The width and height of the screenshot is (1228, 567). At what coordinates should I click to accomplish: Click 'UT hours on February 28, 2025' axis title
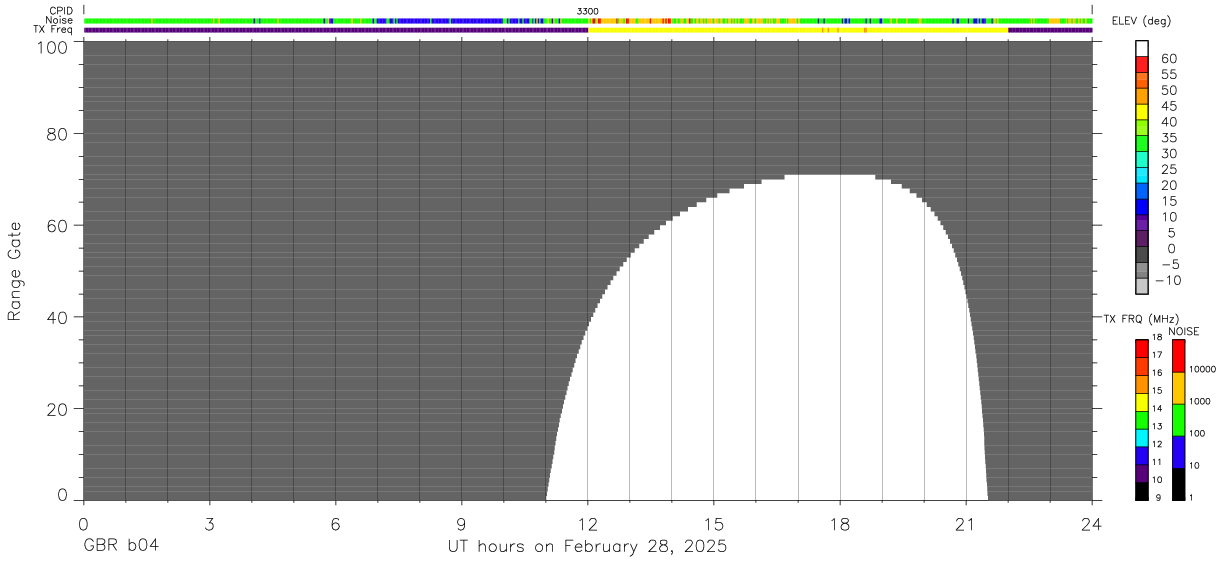(x=588, y=548)
